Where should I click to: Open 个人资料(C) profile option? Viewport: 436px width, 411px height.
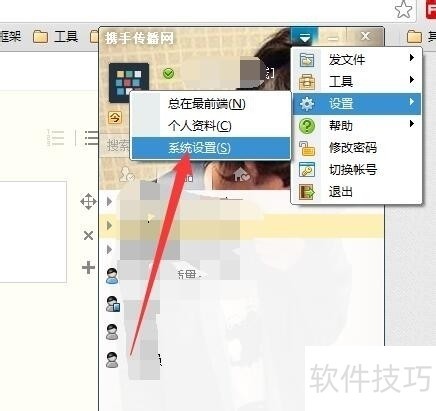pos(210,126)
